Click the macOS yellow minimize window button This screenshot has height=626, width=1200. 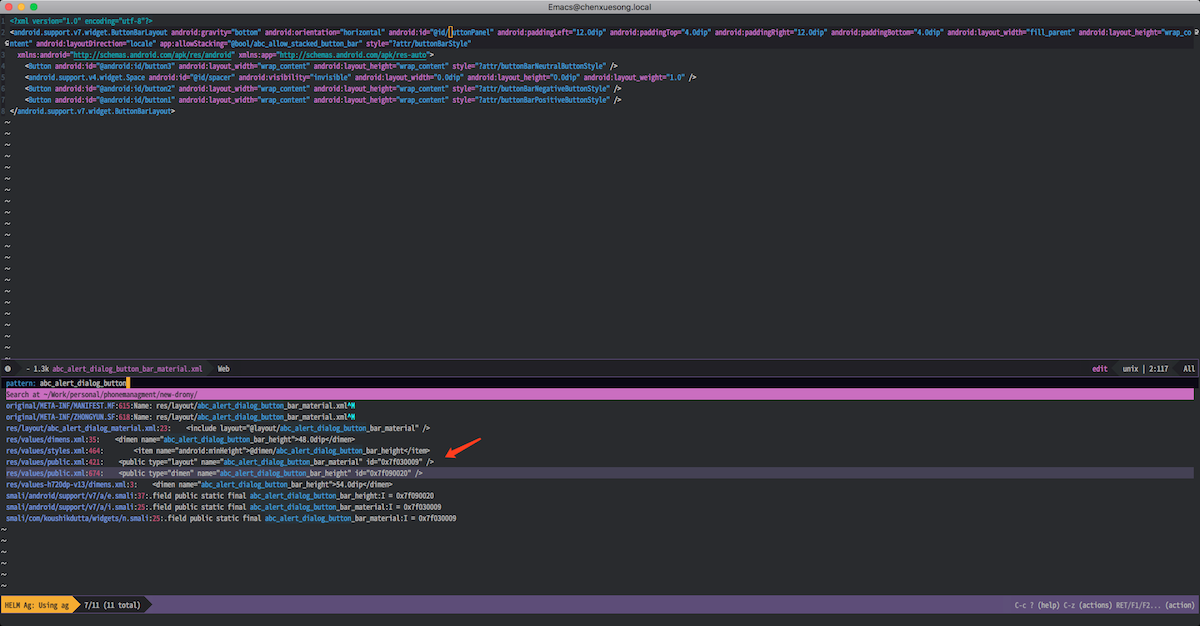20,7
